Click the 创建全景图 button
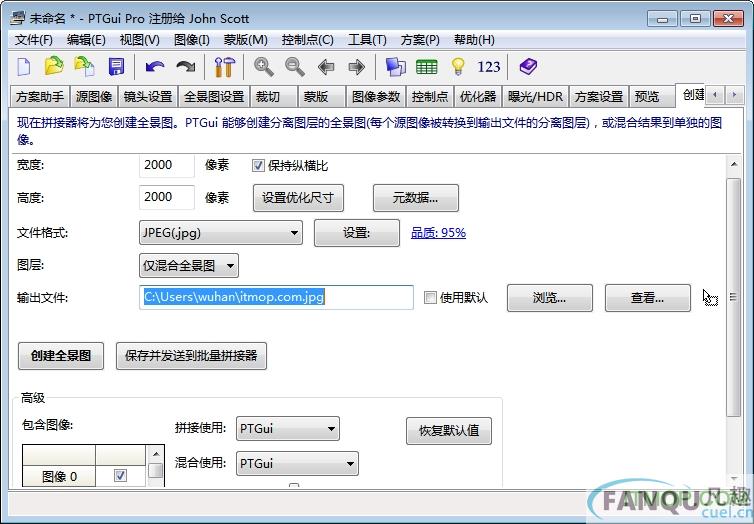This screenshot has height=524, width=754. [61, 356]
